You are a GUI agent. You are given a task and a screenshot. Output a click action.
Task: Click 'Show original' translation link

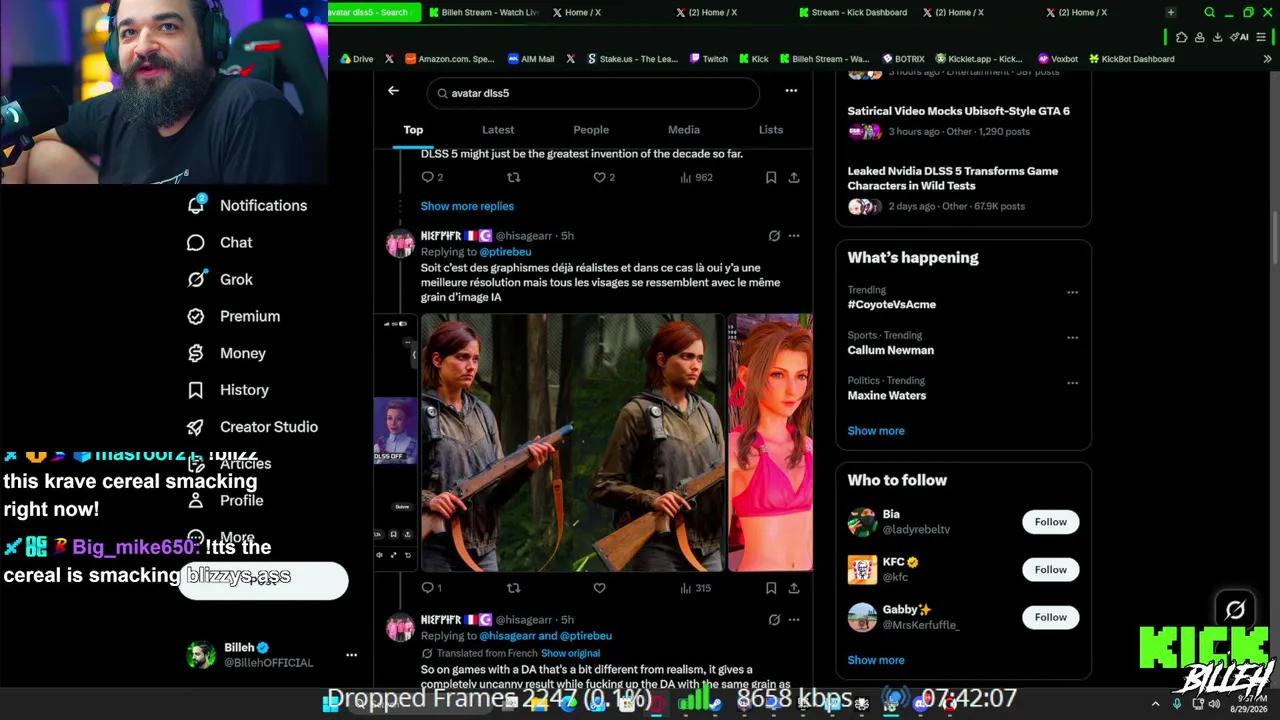coord(570,653)
